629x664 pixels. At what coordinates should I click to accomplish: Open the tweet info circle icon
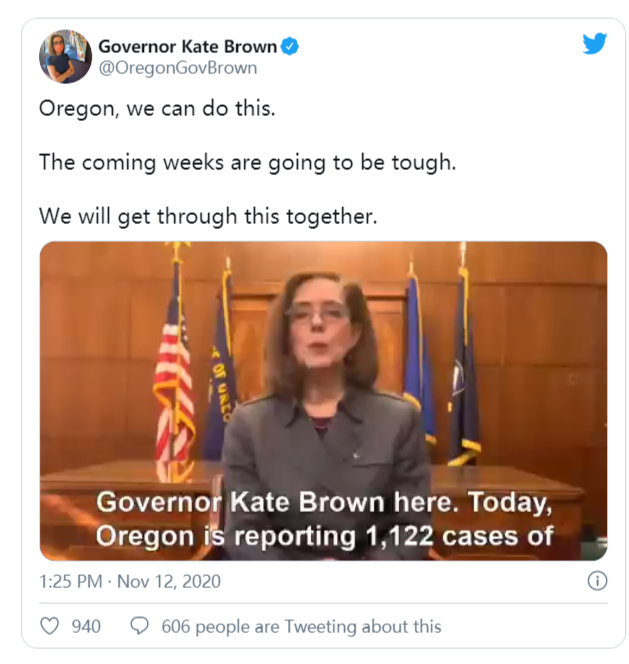point(597,581)
